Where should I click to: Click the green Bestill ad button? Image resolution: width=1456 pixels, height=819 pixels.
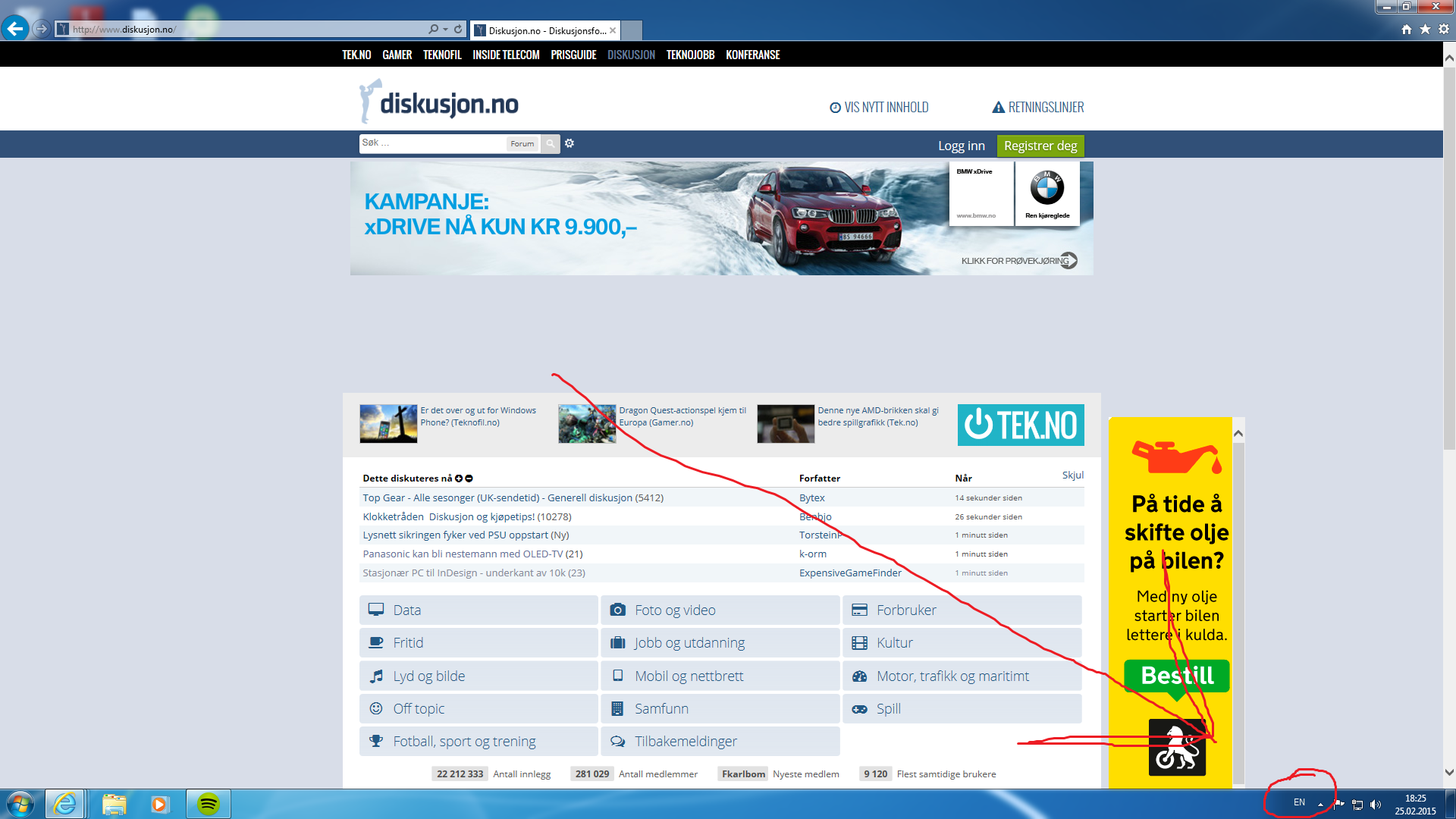tap(1177, 676)
